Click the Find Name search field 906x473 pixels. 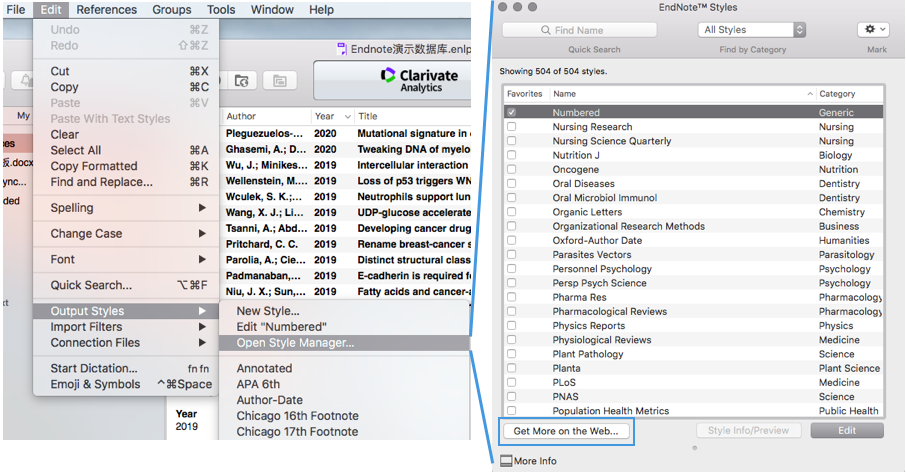click(x=580, y=30)
